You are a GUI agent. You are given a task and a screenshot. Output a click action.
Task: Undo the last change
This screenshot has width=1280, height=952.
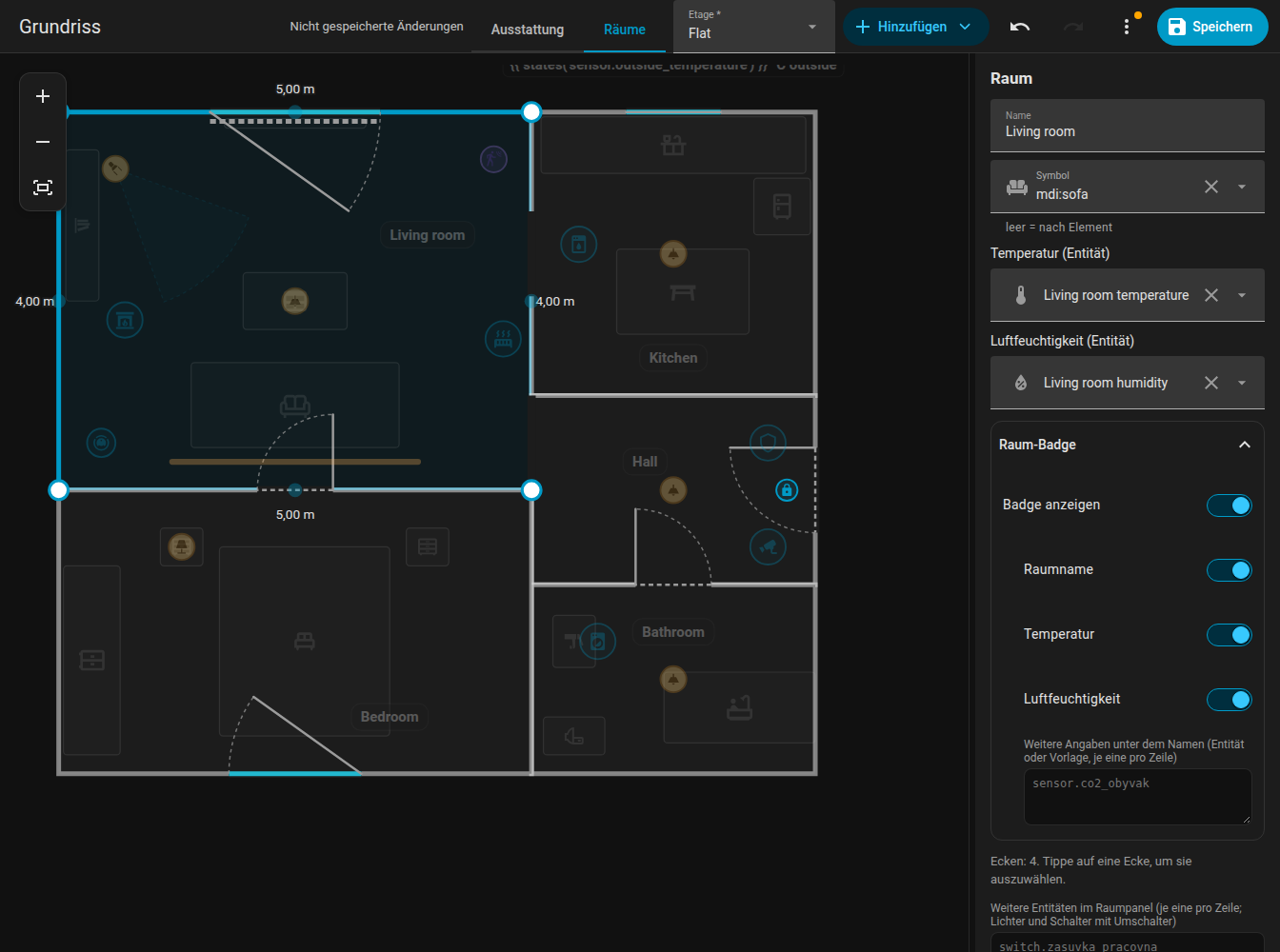[x=1020, y=27]
